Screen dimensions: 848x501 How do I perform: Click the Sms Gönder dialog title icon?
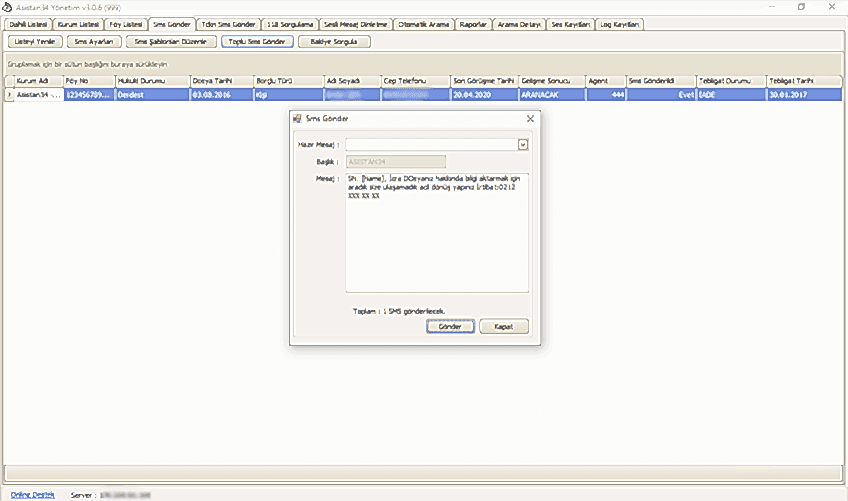tap(297, 119)
